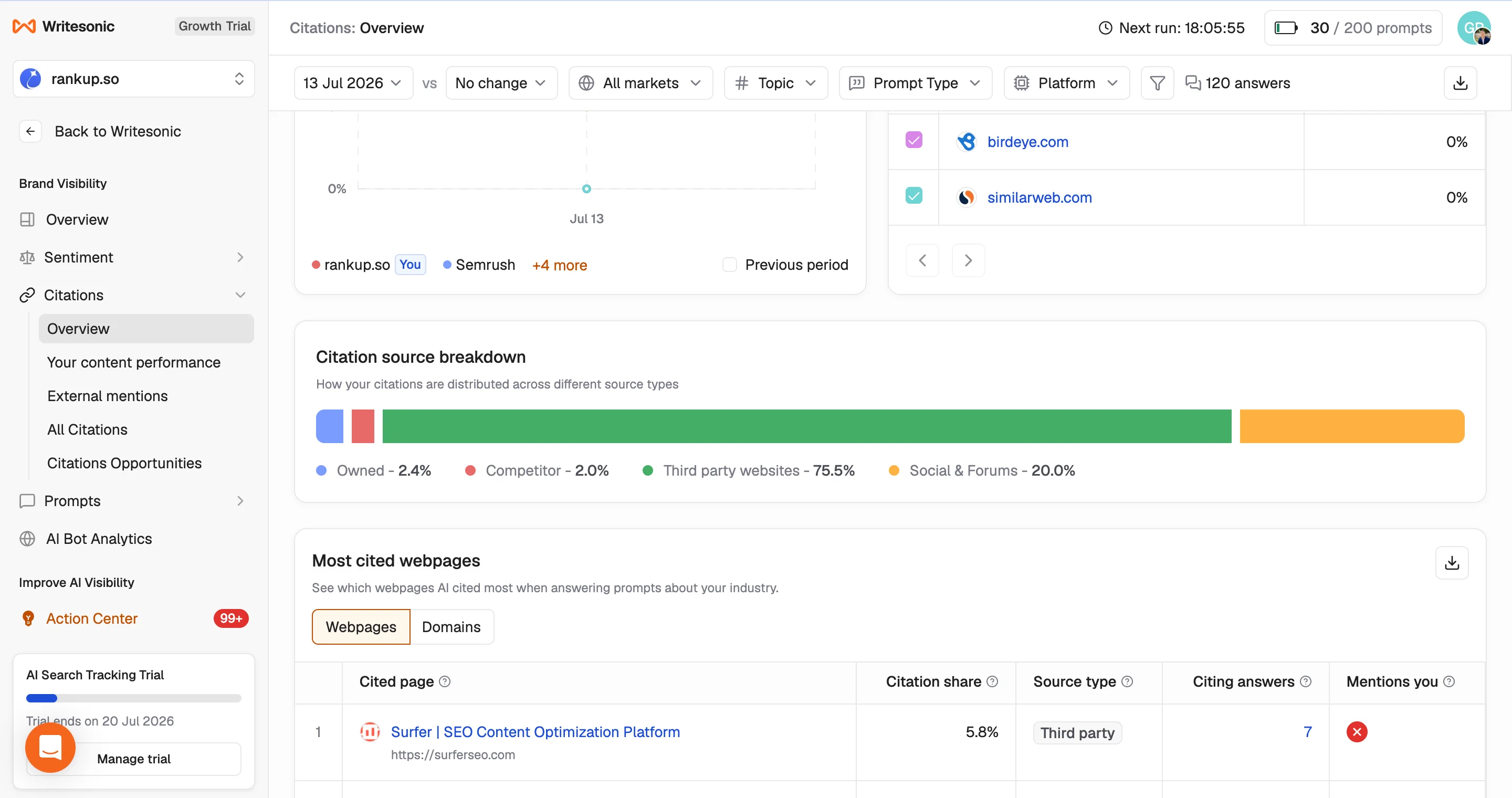Image resolution: width=1512 pixels, height=798 pixels.
Task: Expand the Sentiment section chevron
Action: click(240, 258)
